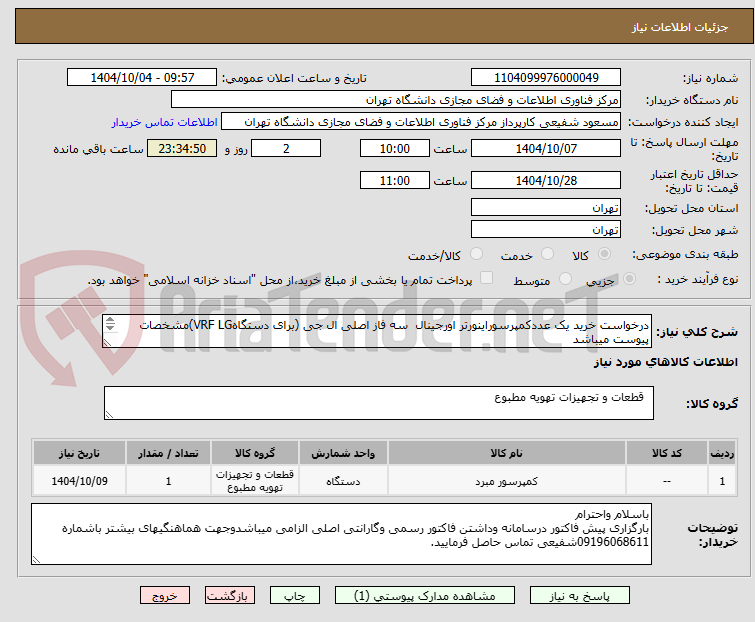755x622 pixels.
Task: Click the کد کالا column header
Action: coord(666,453)
